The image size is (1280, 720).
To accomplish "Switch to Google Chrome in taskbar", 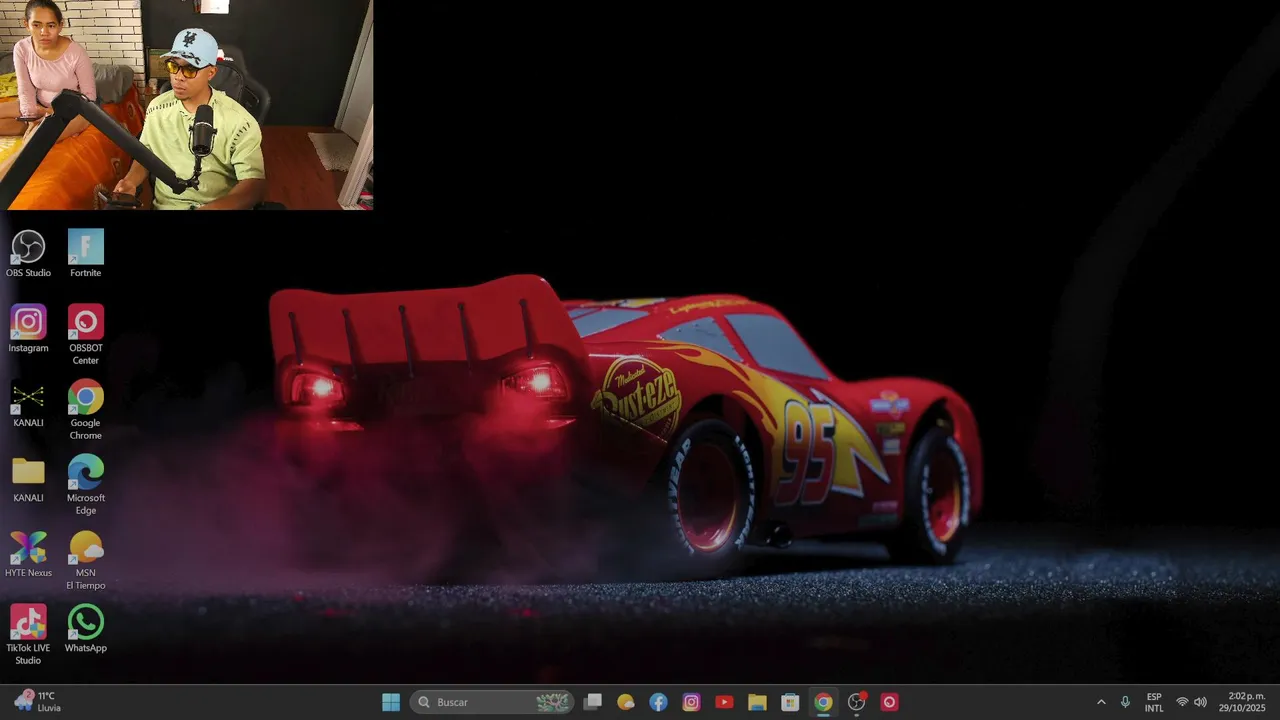I will pos(823,702).
